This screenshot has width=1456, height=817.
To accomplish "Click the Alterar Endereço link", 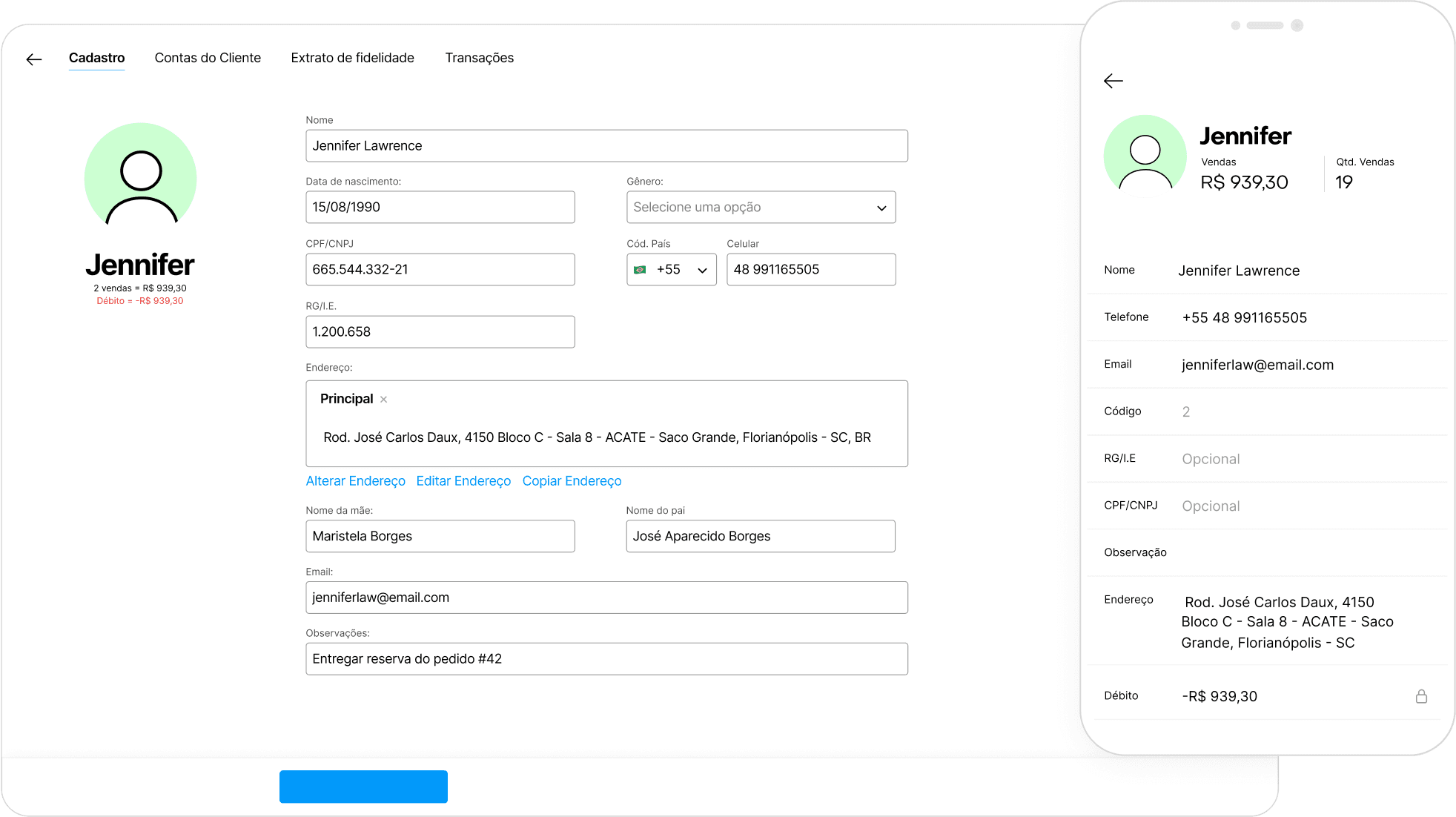I will pyautogui.click(x=355, y=481).
